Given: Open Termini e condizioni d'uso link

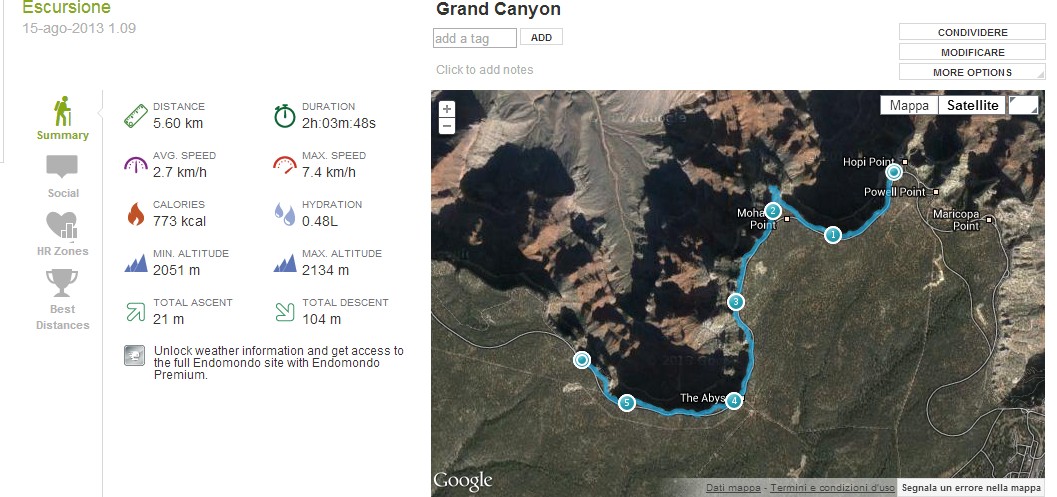Looking at the screenshot, I should 833,488.
